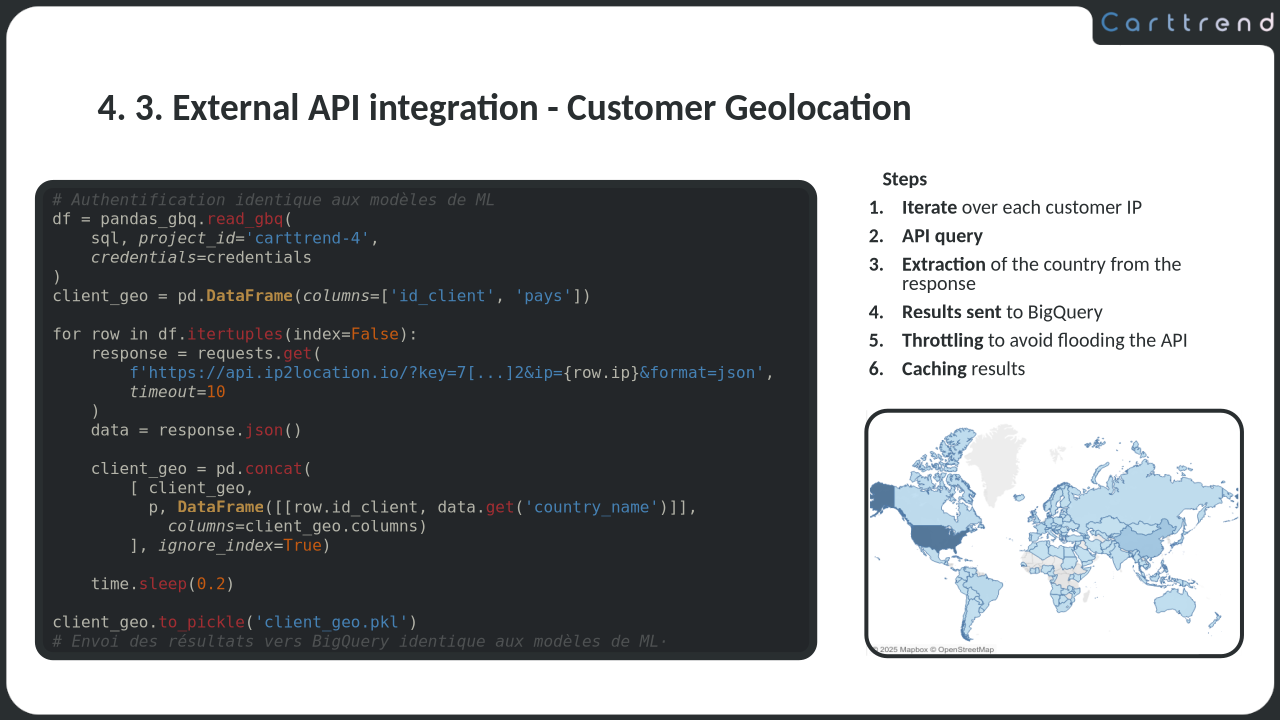Select the 'Caching results' list item

click(x=962, y=369)
